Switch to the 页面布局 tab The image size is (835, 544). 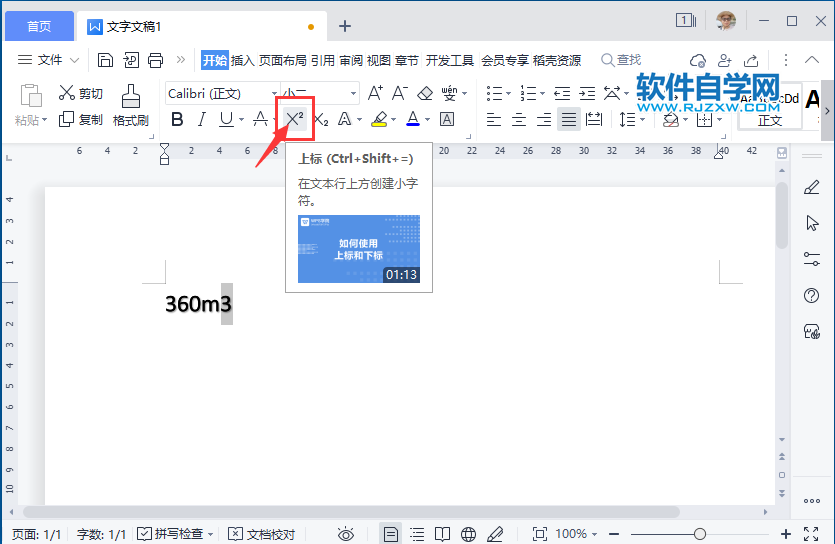[x=283, y=60]
